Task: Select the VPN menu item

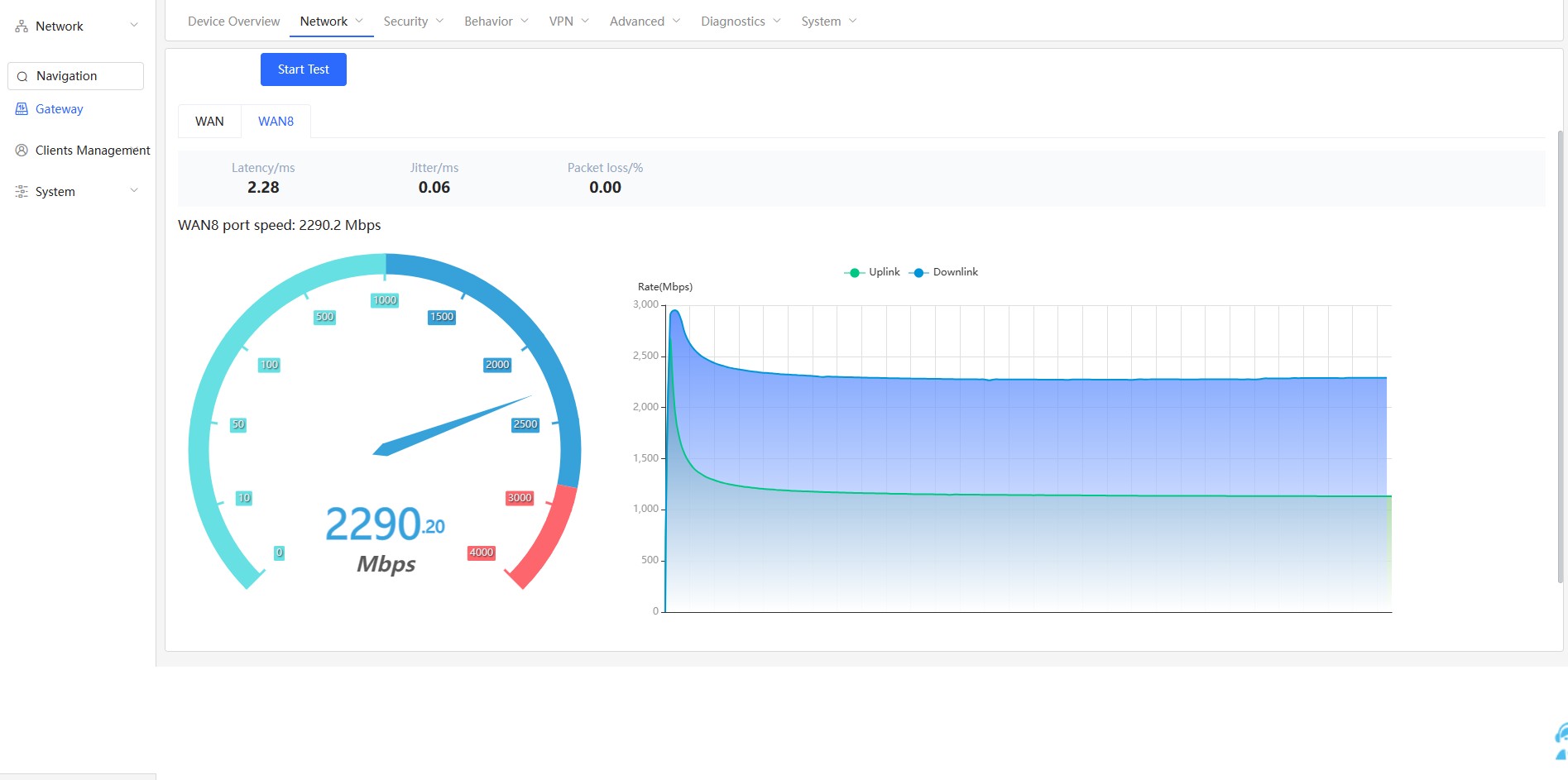Action: point(561,22)
